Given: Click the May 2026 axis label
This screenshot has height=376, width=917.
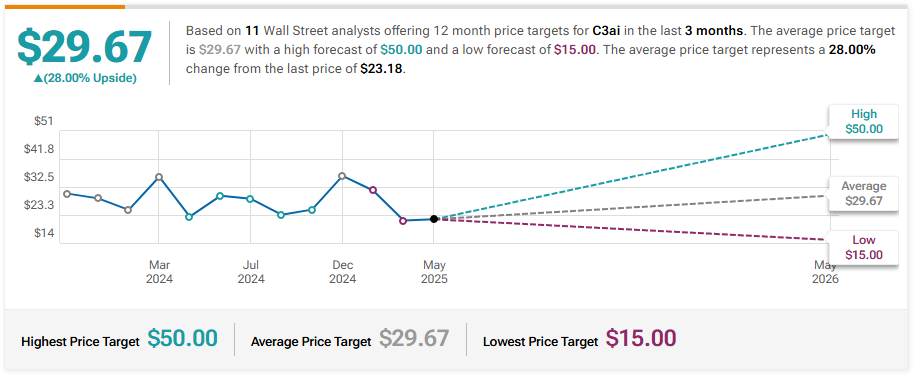Looking at the screenshot, I should click(x=825, y=272).
